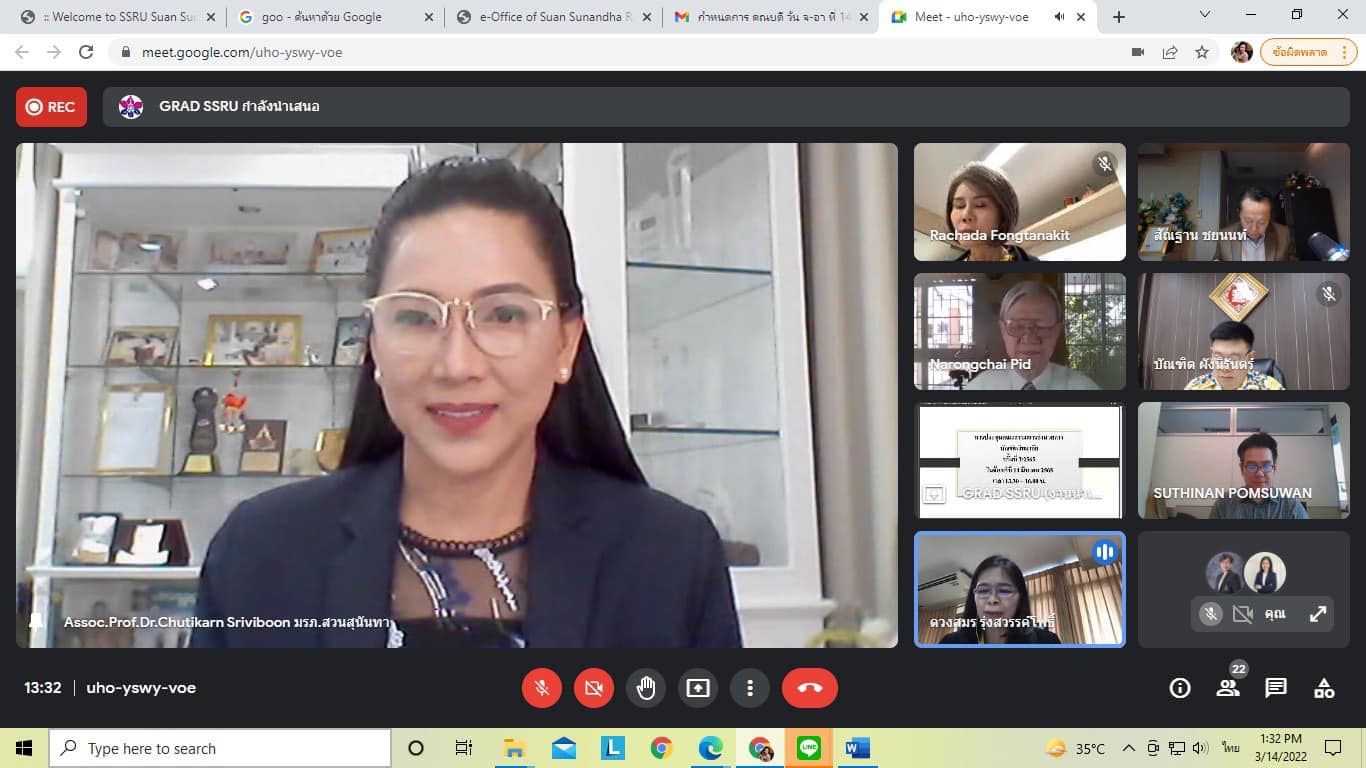Click the REC recording indicator

point(51,107)
